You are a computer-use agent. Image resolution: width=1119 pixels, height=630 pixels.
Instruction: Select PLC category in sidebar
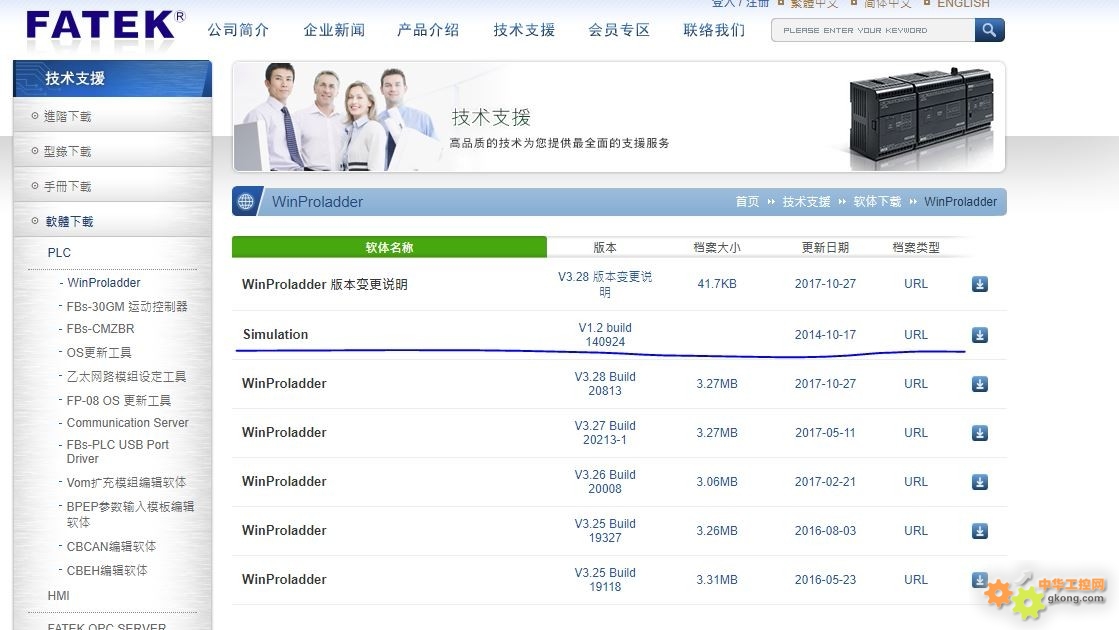(x=59, y=253)
